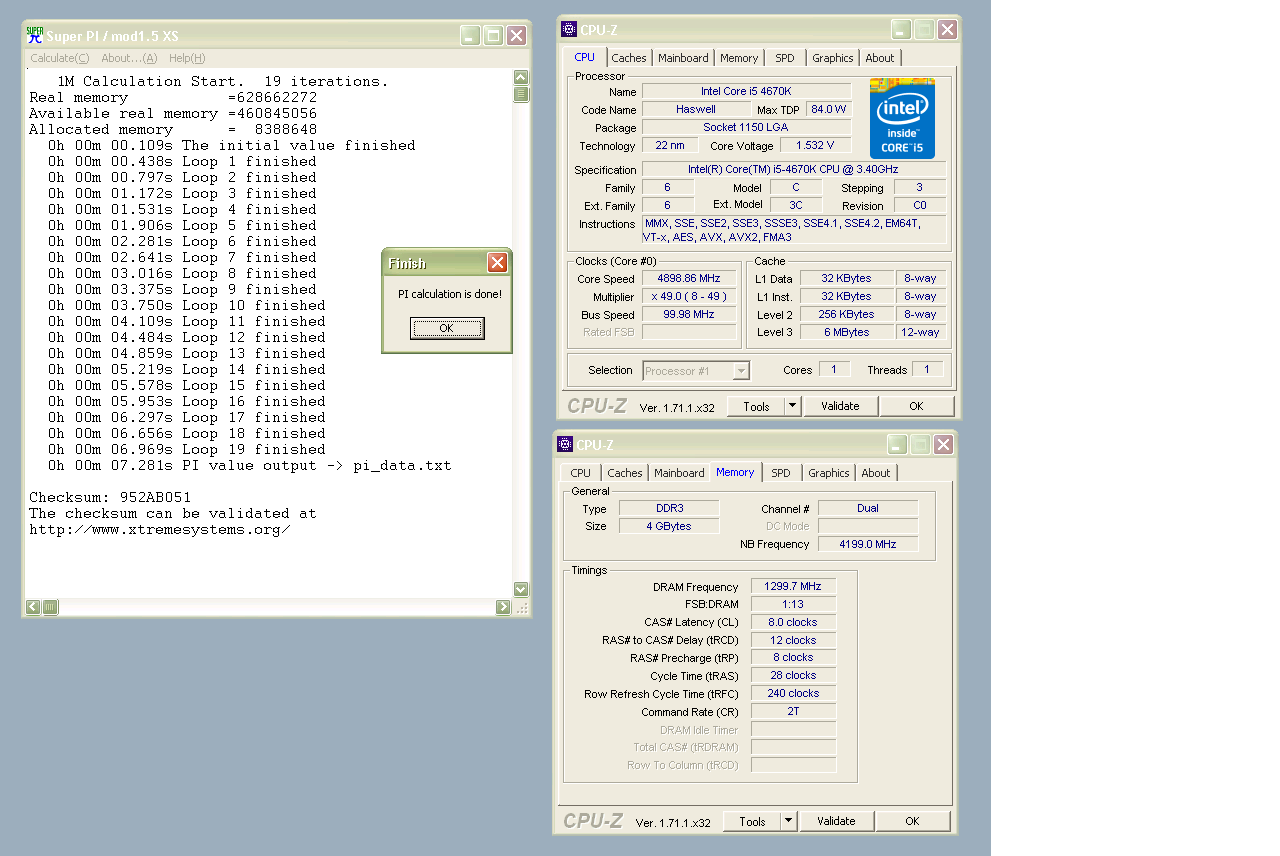Expand Tools dropdown arrow in bottom CPU-Z window

tap(788, 821)
